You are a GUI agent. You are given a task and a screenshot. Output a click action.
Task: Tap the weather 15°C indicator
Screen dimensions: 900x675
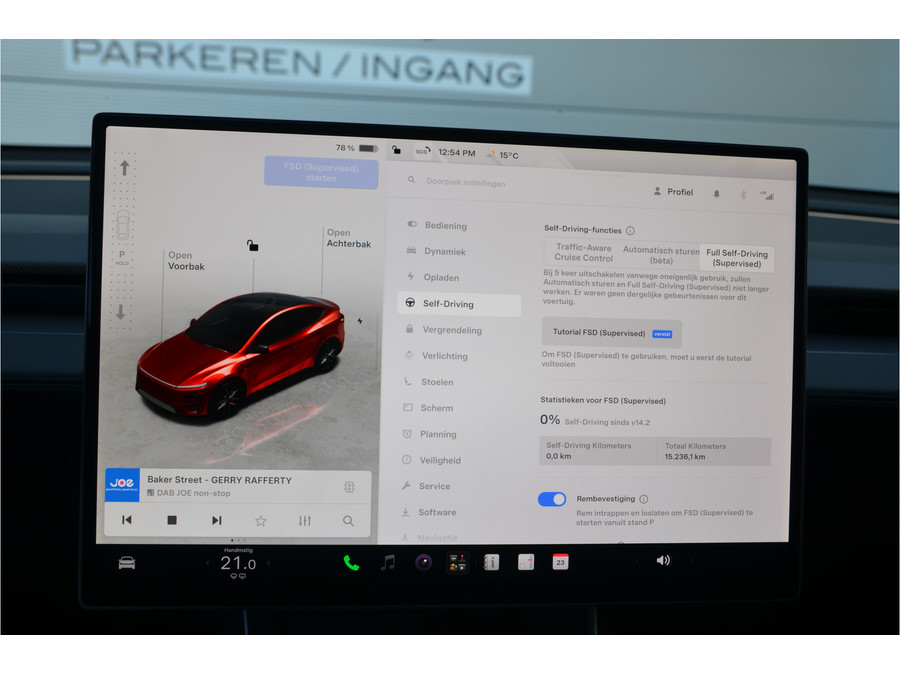503,154
